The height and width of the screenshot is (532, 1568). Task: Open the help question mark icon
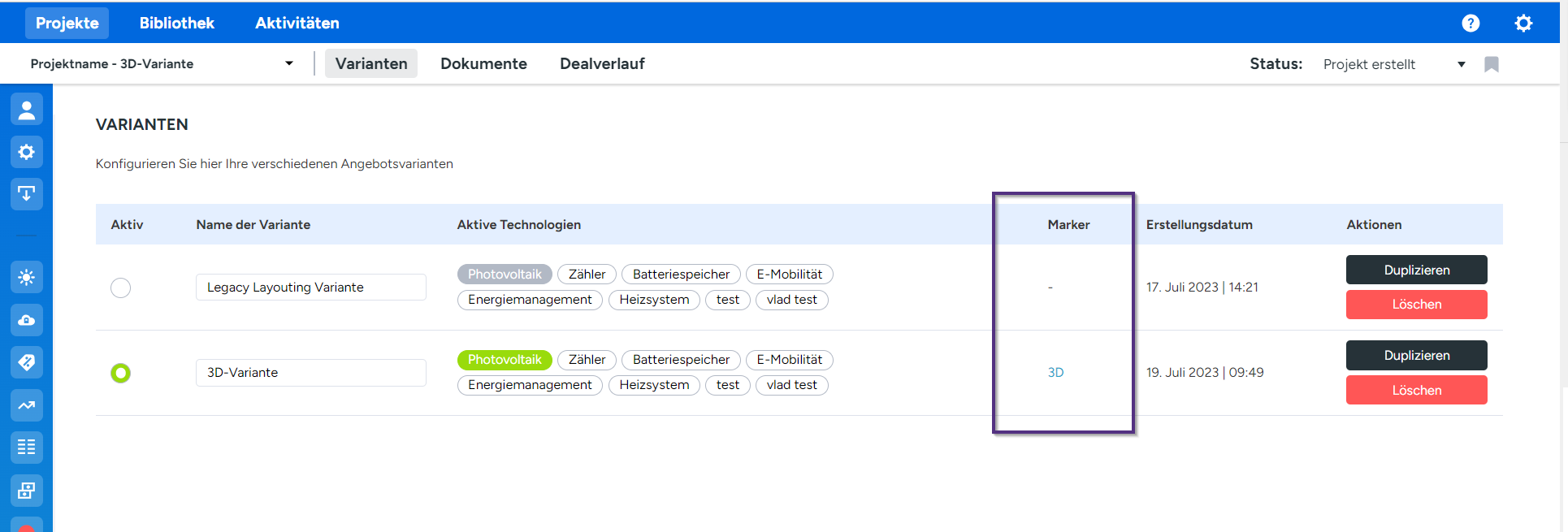(x=1471, y=24)
